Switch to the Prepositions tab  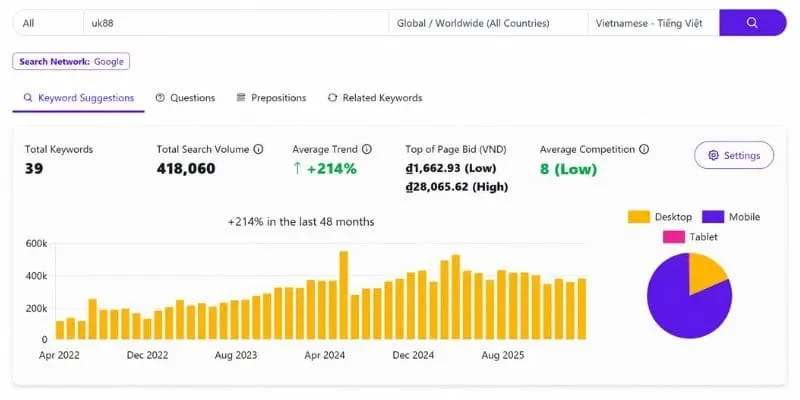click(x=271, y=98)
